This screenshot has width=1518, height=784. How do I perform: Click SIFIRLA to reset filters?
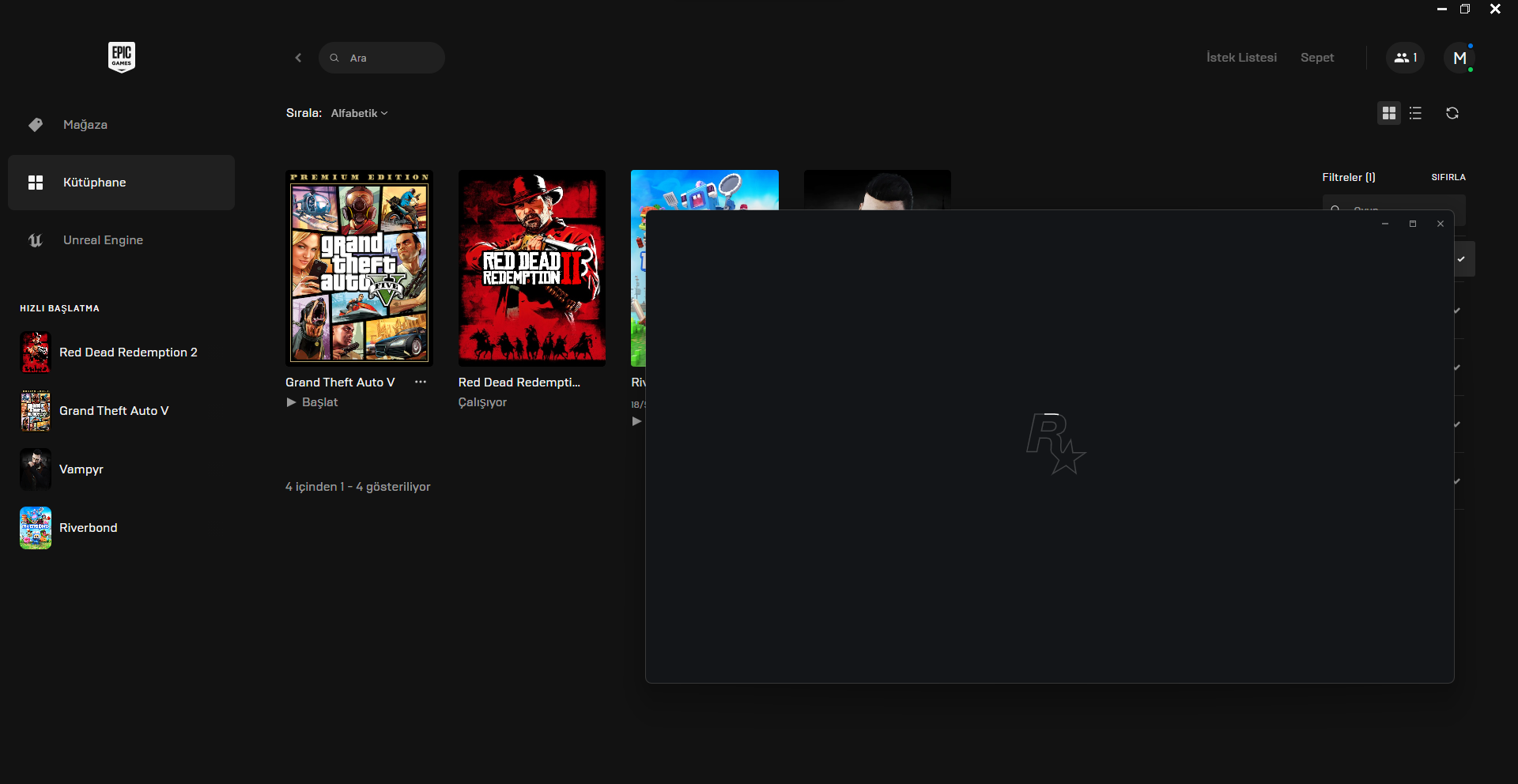(1448, 177)
